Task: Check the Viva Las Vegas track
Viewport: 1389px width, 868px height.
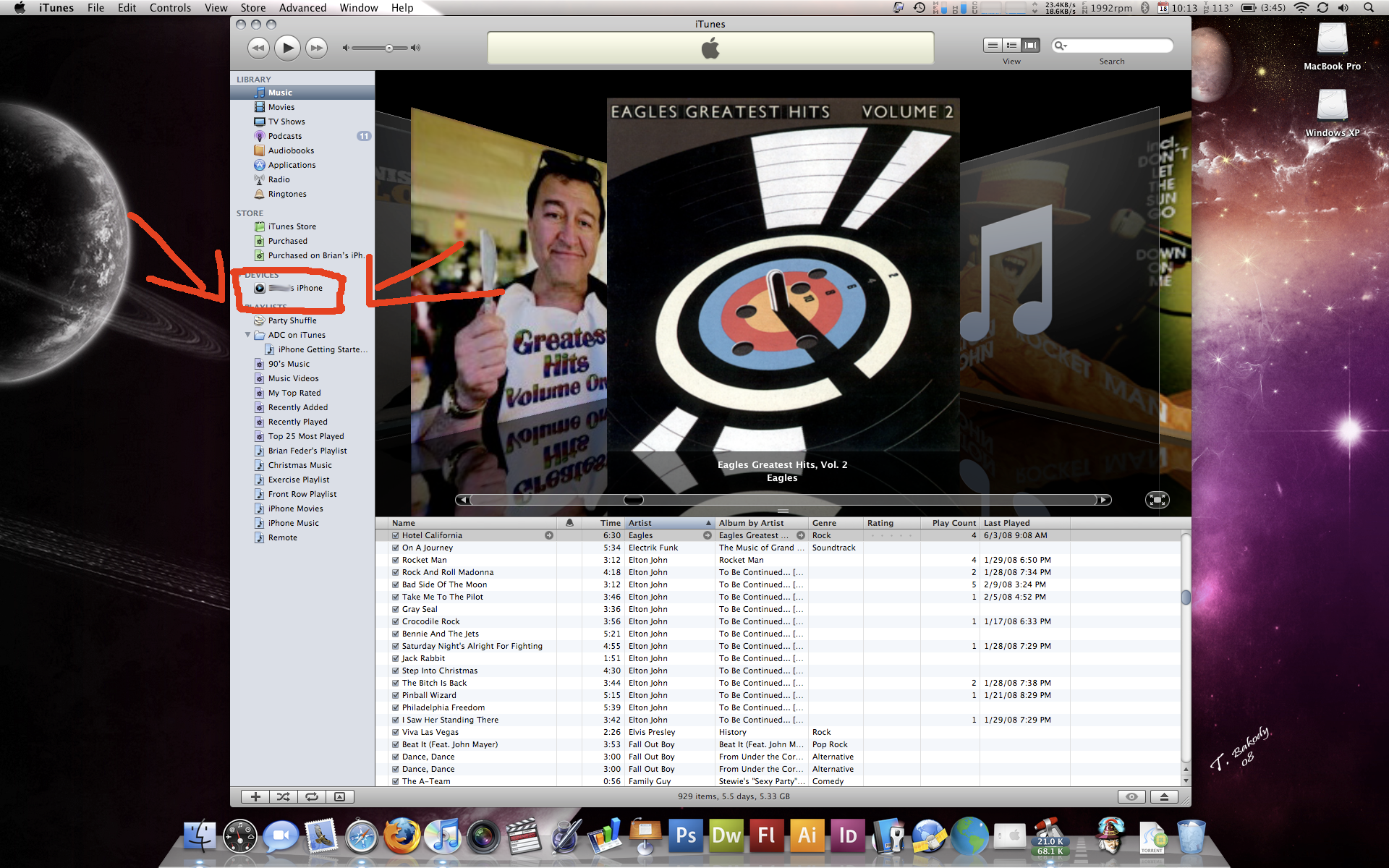Action: (395, 731)
